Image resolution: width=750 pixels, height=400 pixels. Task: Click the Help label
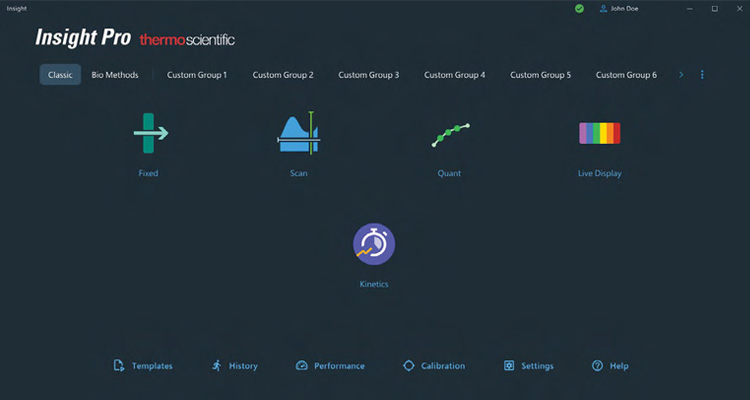[x=619, y=366]
